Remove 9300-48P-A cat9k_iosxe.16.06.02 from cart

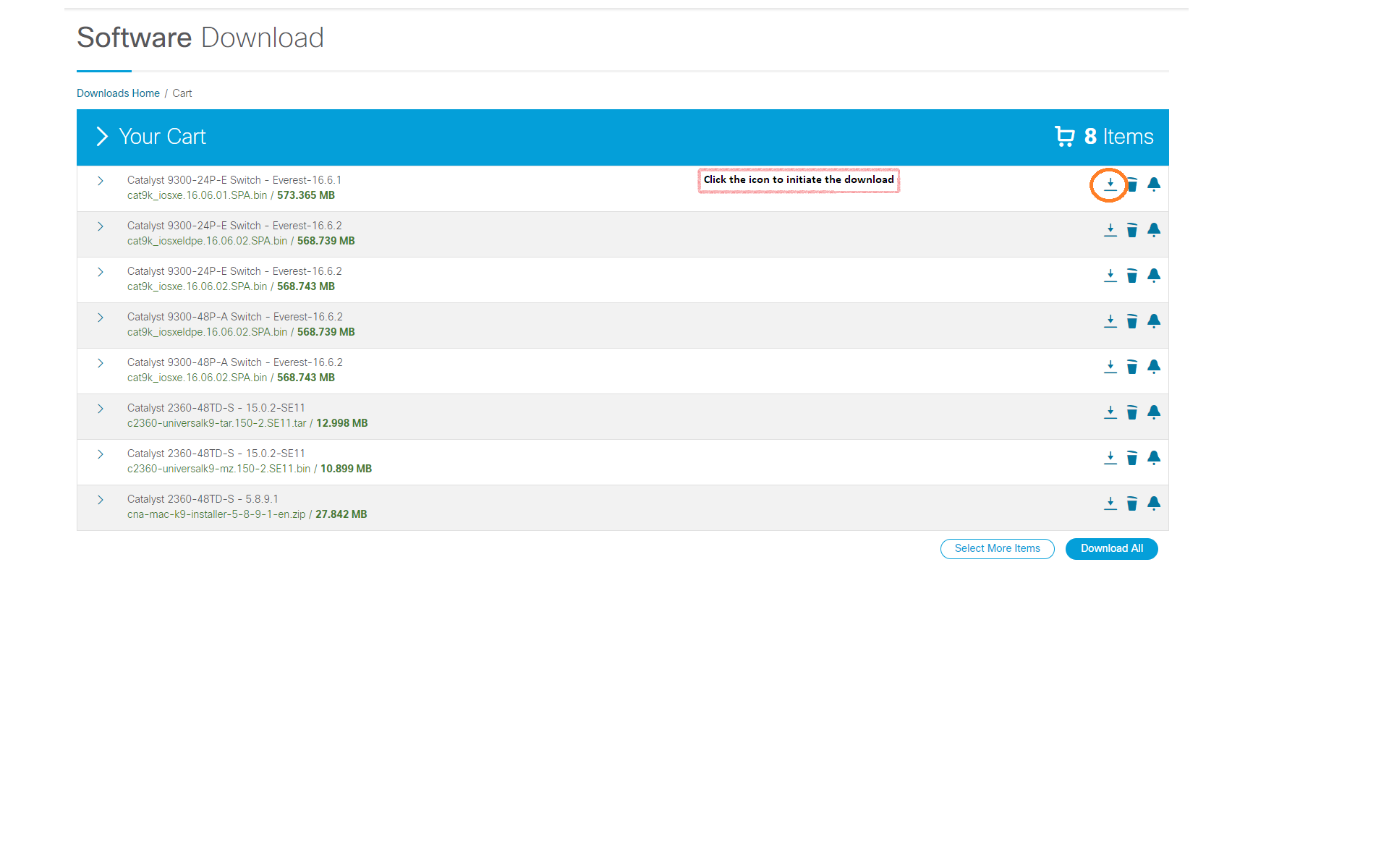pos(1132,367)
